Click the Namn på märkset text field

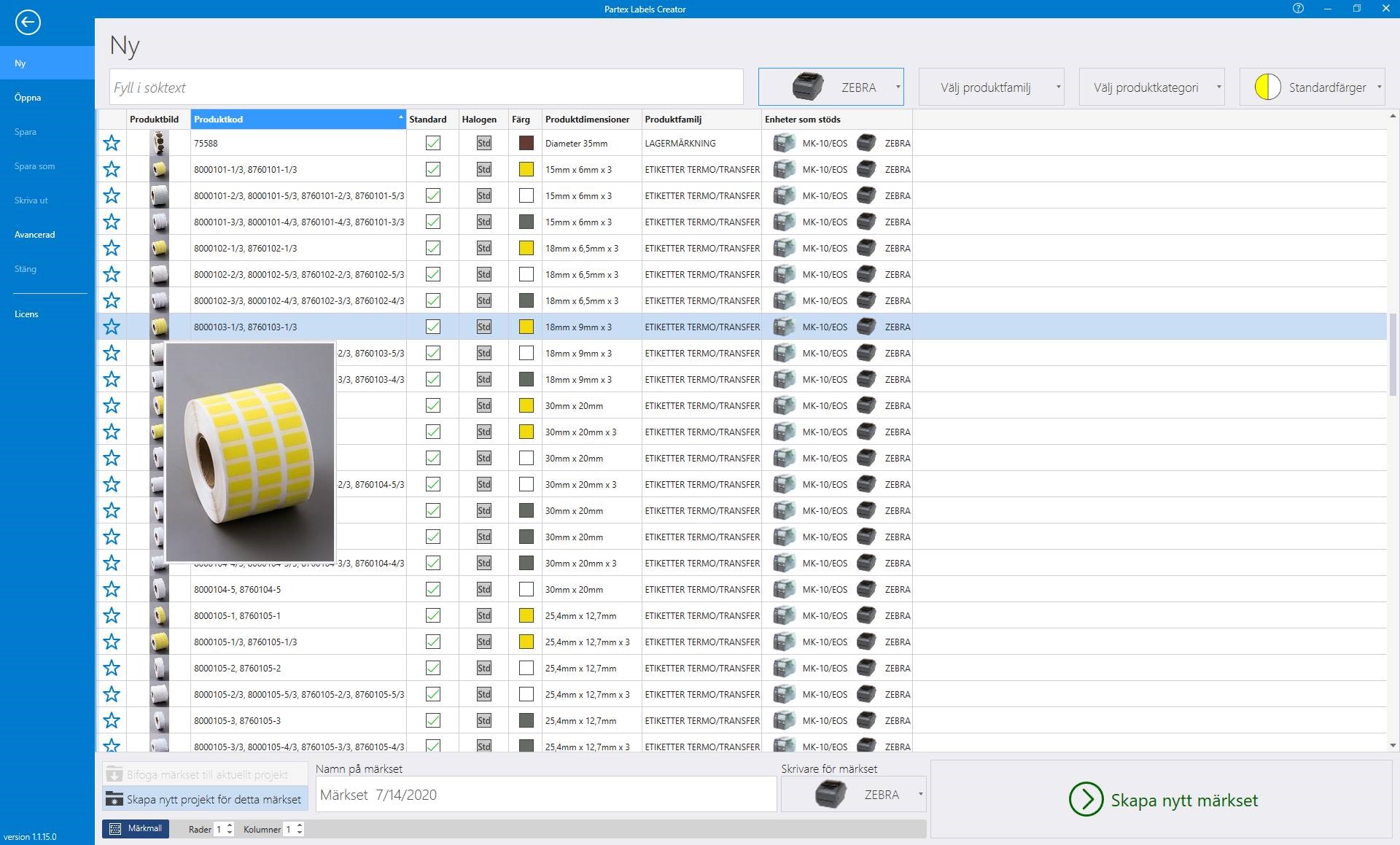pyautogui.click(x=546, y=795)
